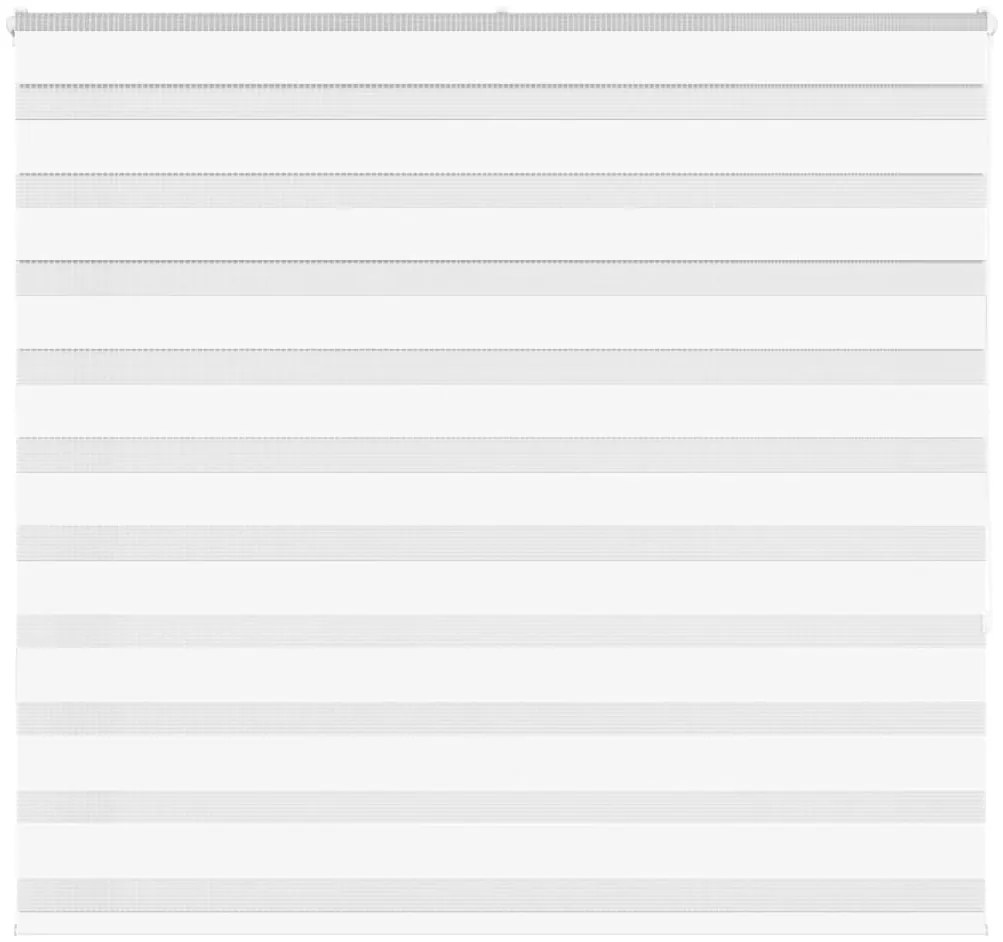Click the white opaque band below the top rail
This screenshot has height=942, width=1003.
501,58
